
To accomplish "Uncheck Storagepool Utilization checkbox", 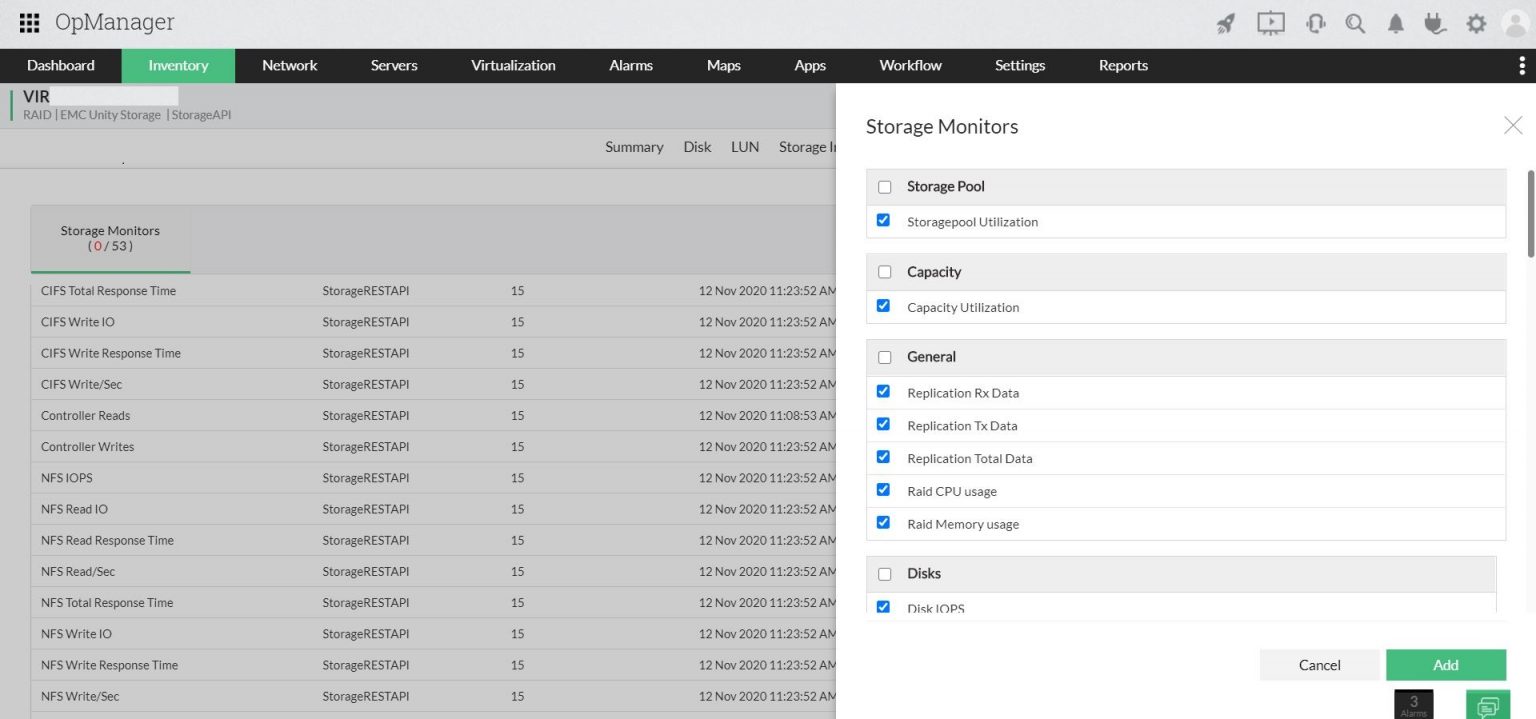I will (x=883, y=220).
